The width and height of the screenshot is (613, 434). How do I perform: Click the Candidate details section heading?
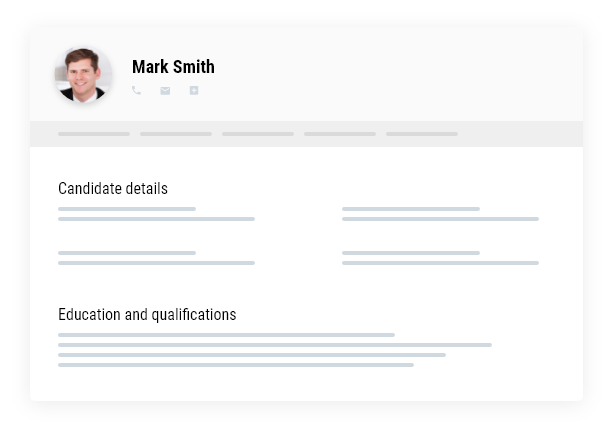[113, 188]
